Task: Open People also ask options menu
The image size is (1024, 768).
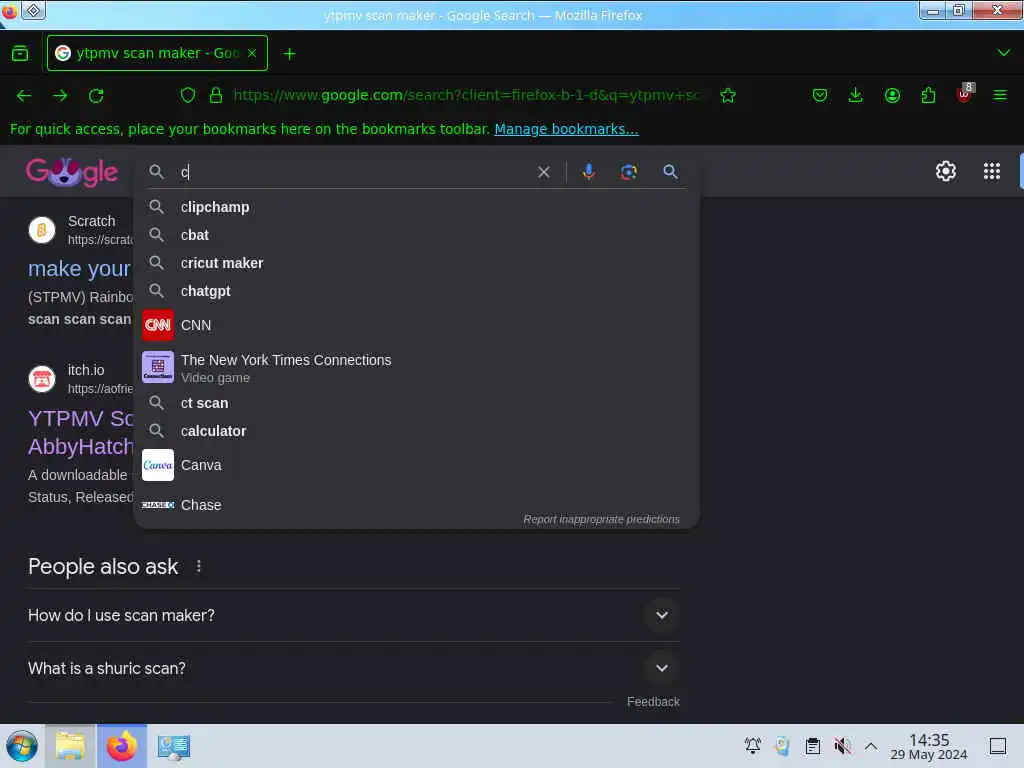Action: (x=199, y=566)
